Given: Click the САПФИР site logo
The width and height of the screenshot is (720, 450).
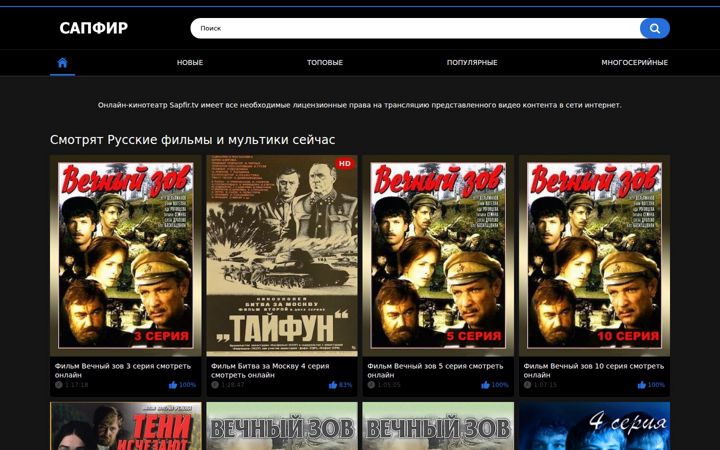Looking at the screenshot, I should (x=94, y=28).
